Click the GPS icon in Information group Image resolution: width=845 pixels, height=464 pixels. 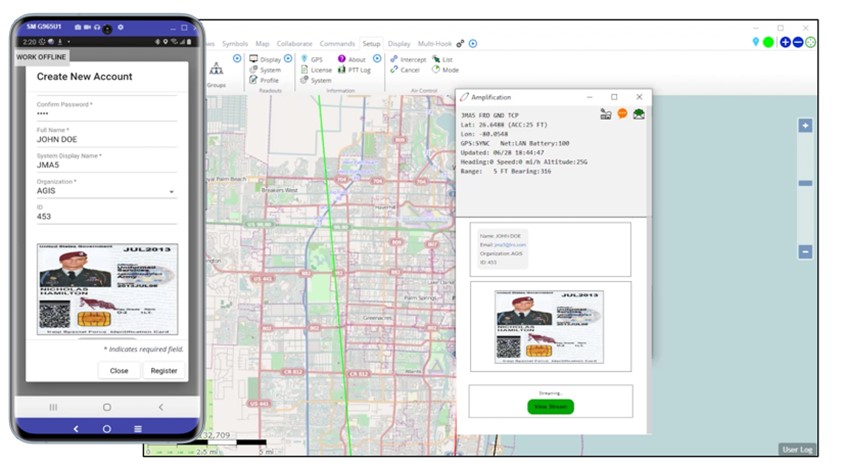tap(304, 60)
